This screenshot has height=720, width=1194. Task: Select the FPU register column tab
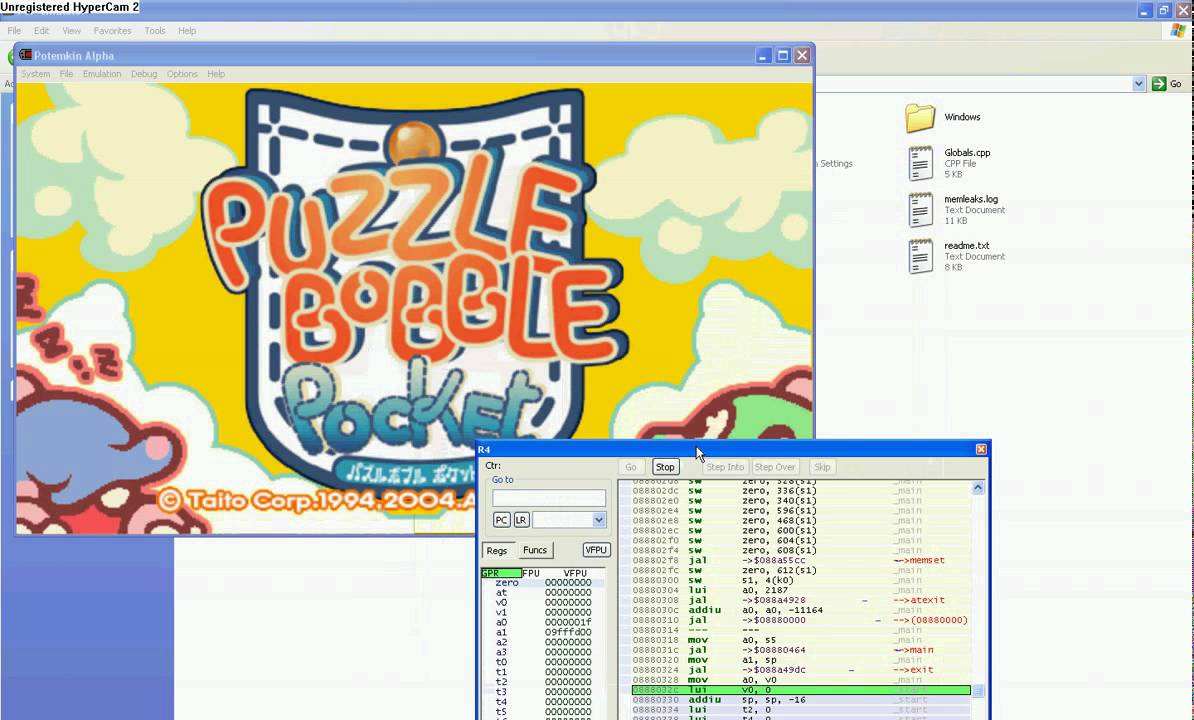click(531, 573)
